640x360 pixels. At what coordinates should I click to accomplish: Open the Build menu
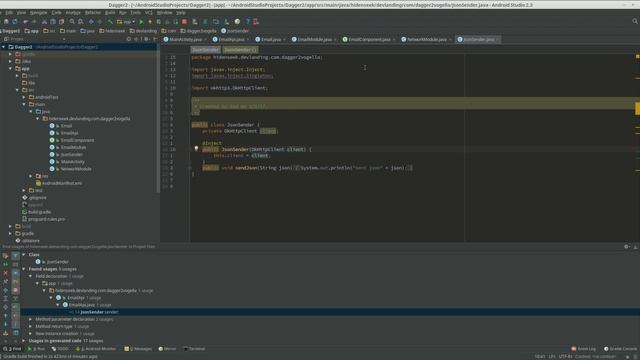[110, 13]
